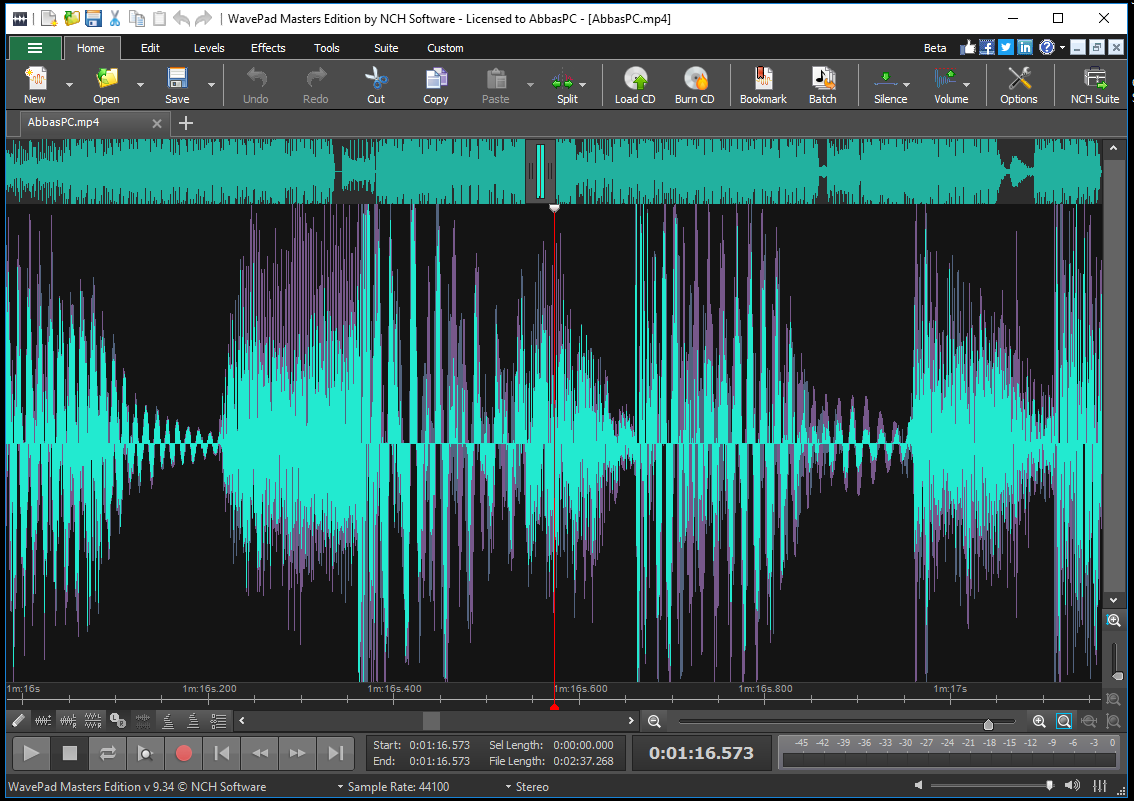Image resolution: width=1134 pixels, height=801 pixels.
Task: Open the Stereo channel dropdown
Action: point(527,787)
